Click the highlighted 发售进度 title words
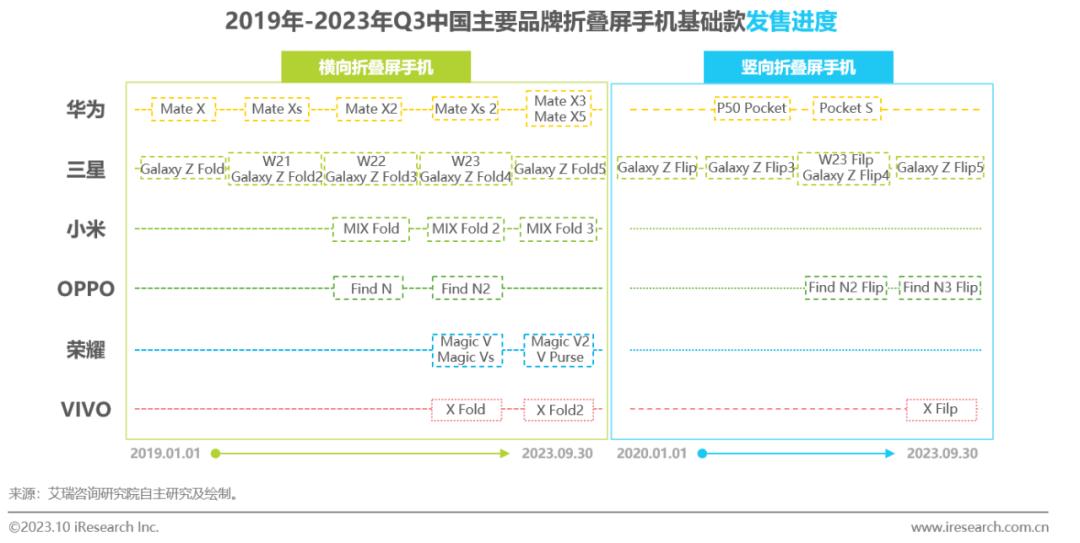Screen dimensions: 1080x543 (x=791, y=21)
